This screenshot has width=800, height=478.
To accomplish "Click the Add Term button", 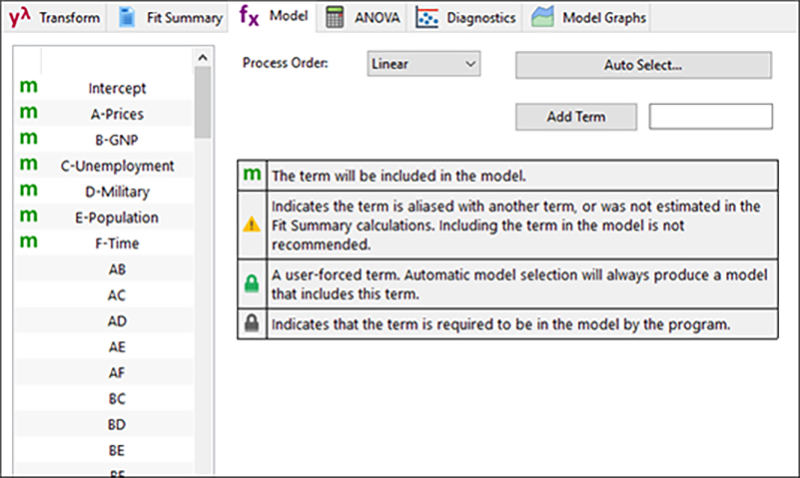I will [576, 116].
